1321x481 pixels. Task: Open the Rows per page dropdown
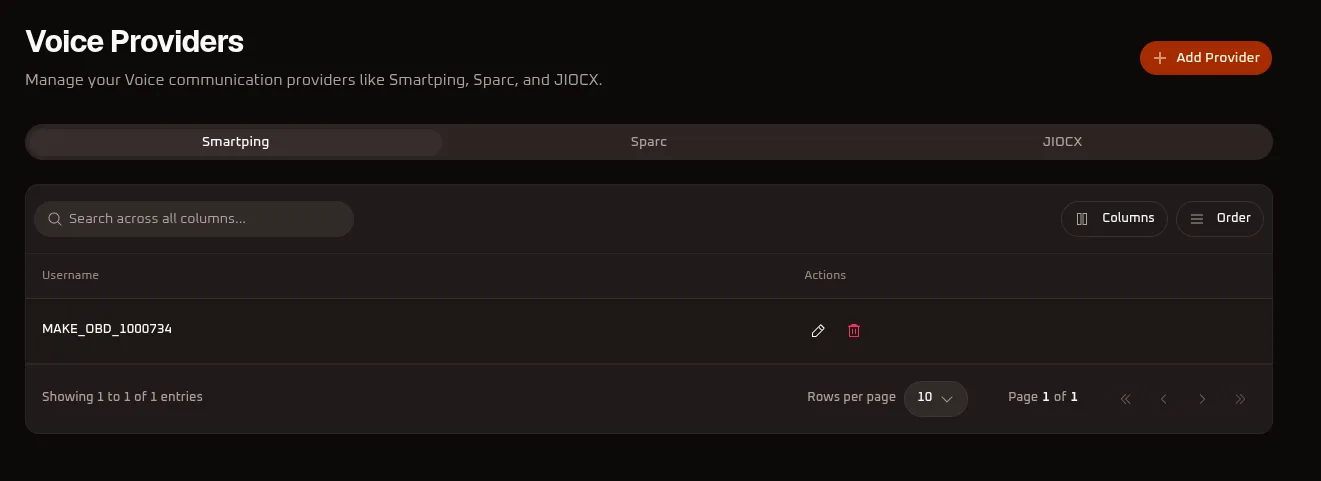(x=936, y=398)
